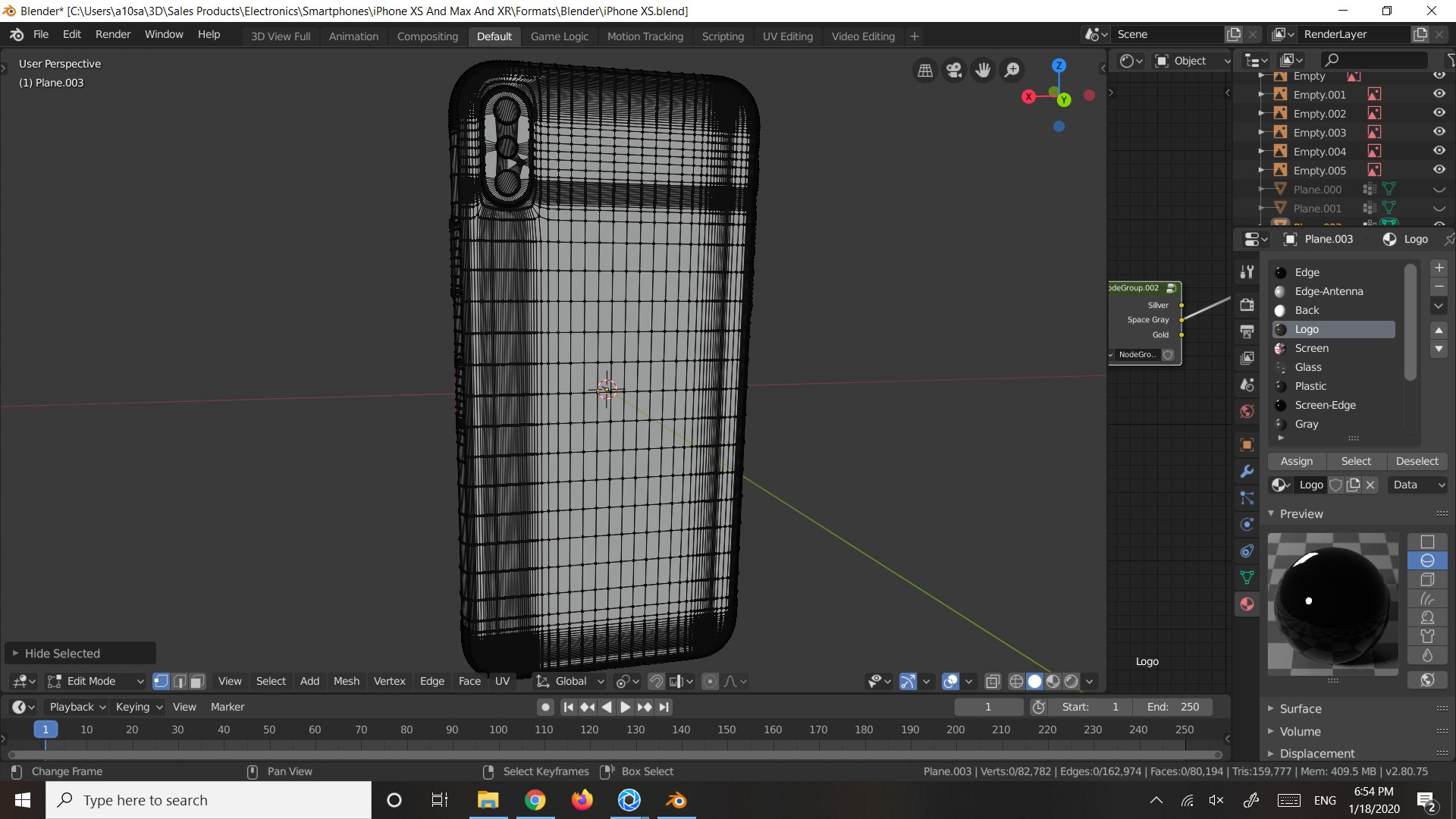The height and width of the screenshot is (819, 1456).
Task: Select the Screen material slot
Action: pos(1334,348)
